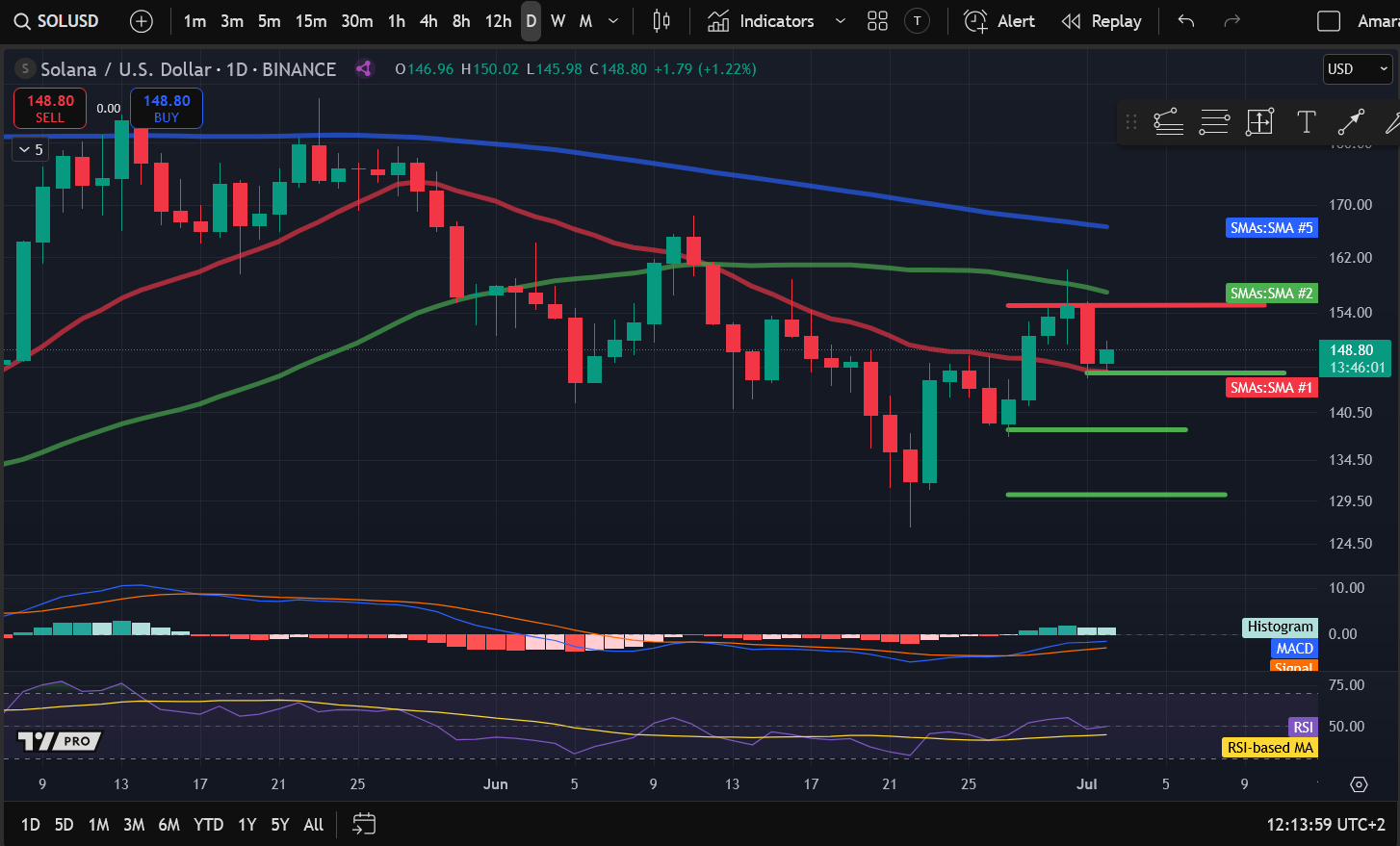Click Solana symbol logo icon
1400x846 pixels.
(x=25, y=69)
